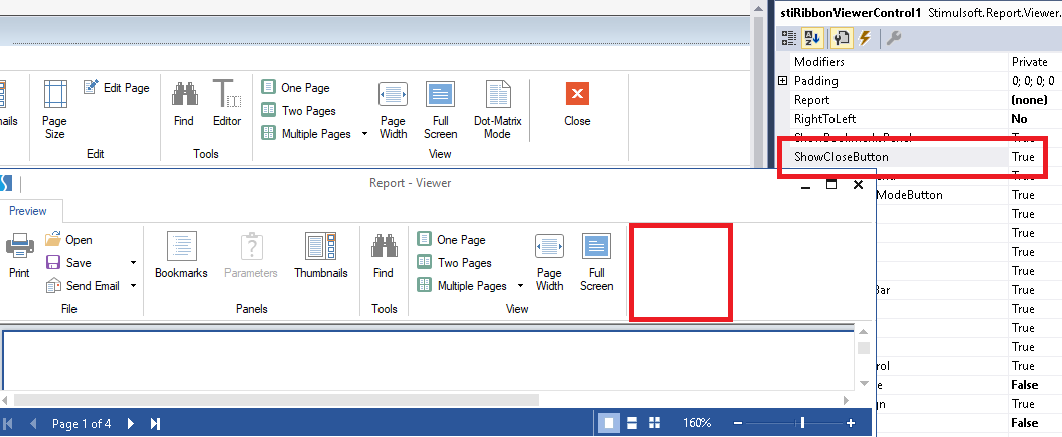Open the Send Email dropdown arrow
Image resolution: width=1062 pixels, height=437 pixels.
pos(133,286)
